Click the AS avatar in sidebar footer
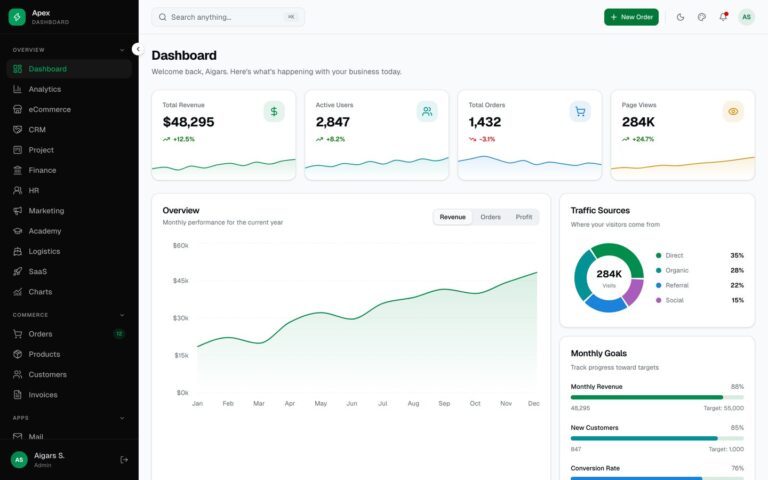 pos(19,459)
